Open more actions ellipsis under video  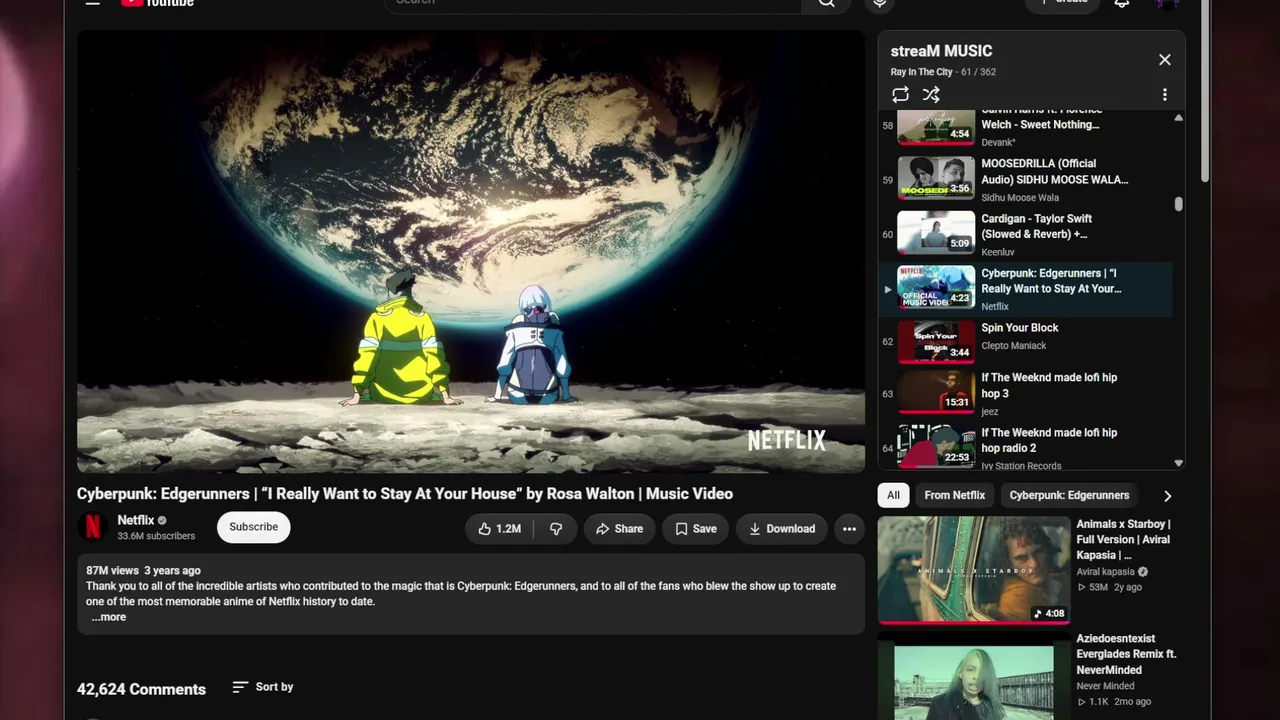pyautogui.click(x=849, y=529)
